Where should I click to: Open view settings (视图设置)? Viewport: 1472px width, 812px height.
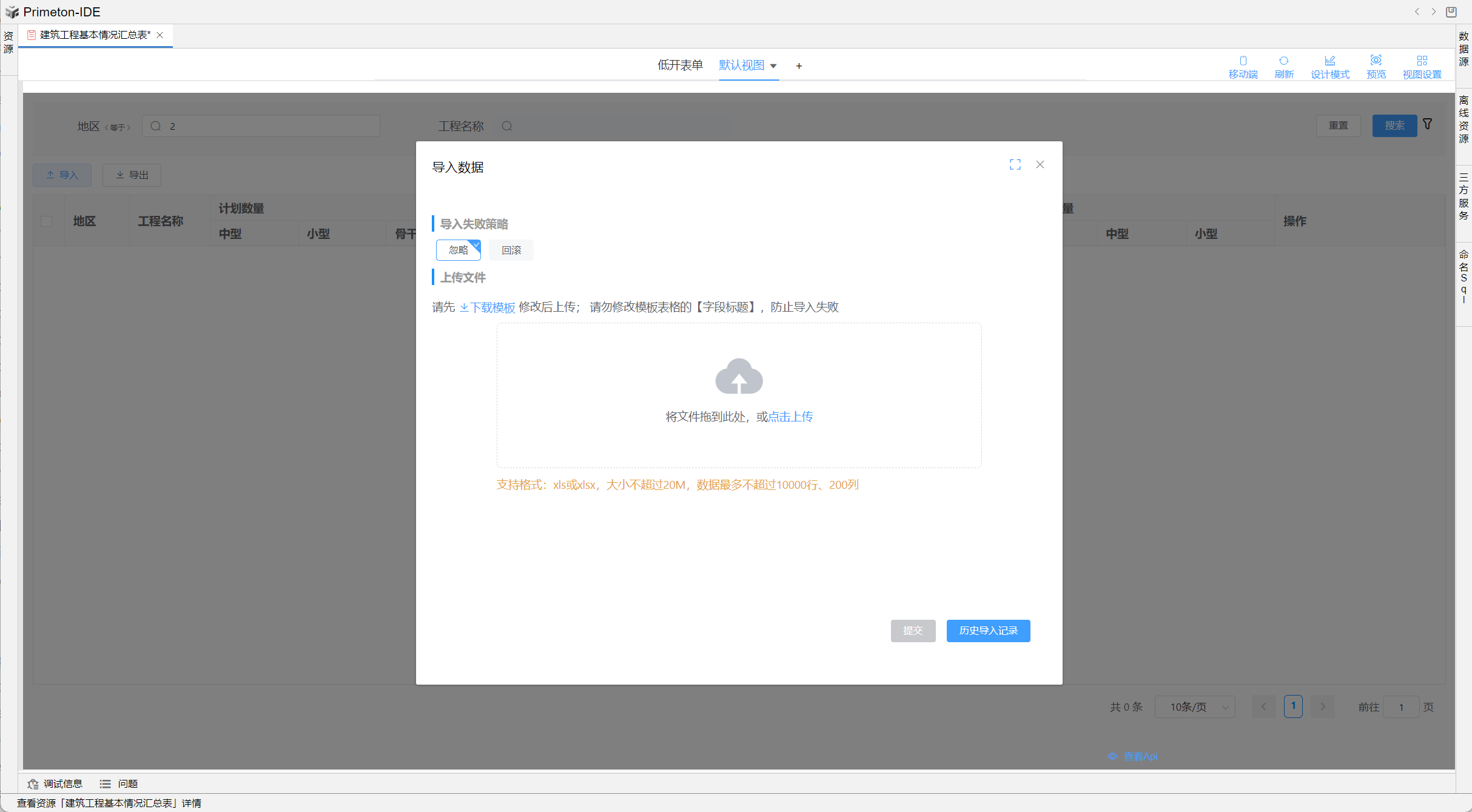1422,66
